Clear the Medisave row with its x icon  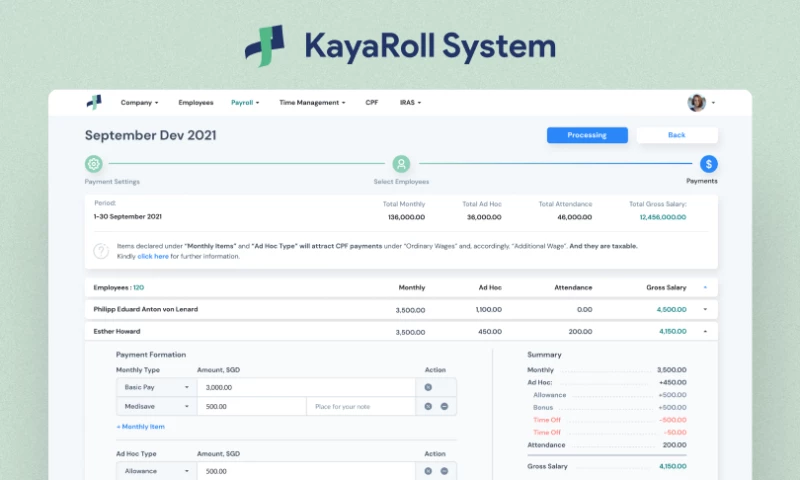tap(428, 407)
